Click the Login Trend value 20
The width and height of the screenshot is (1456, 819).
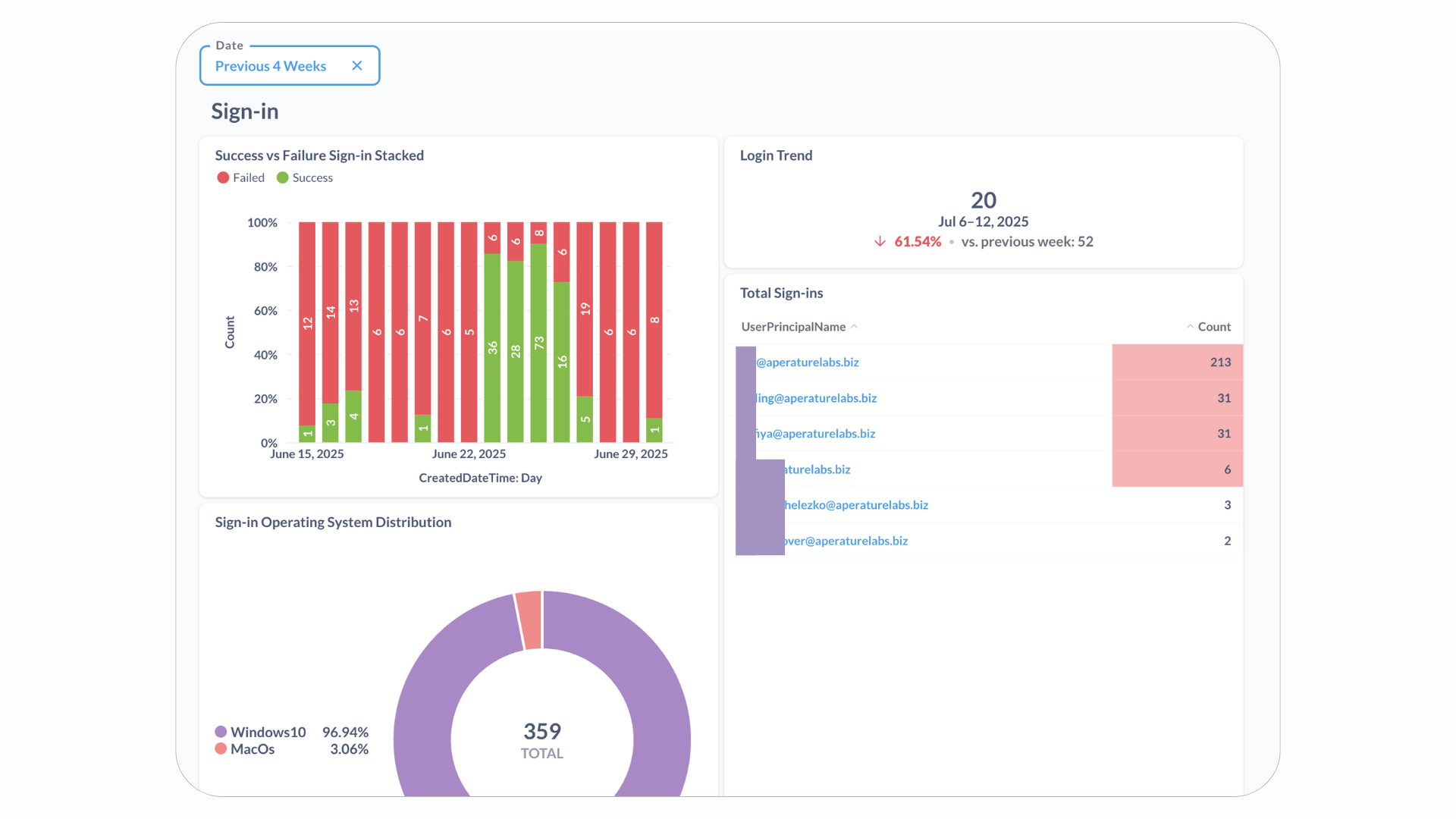[x=984, y=200]
